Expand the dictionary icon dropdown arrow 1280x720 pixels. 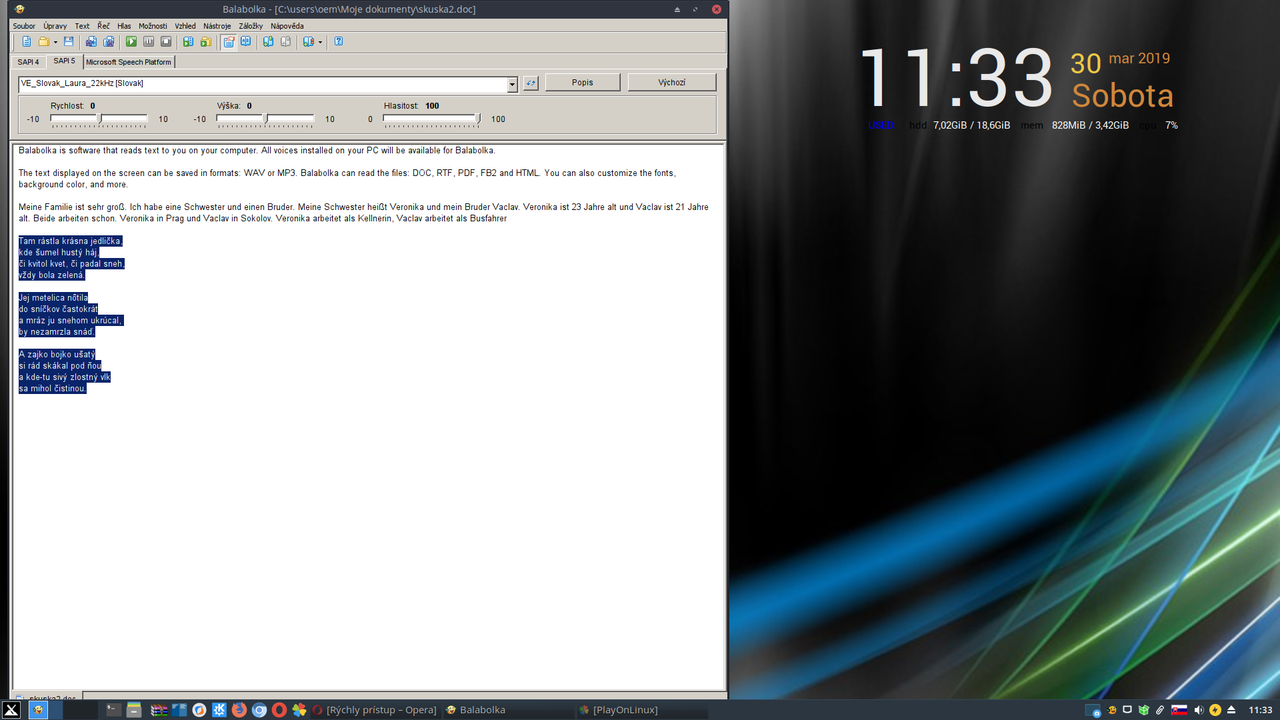[320, 42]
